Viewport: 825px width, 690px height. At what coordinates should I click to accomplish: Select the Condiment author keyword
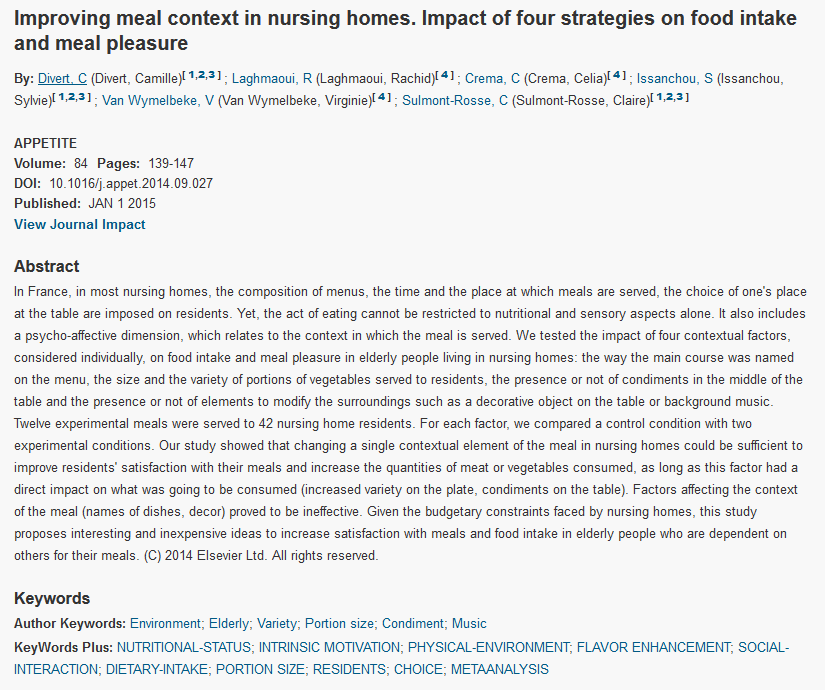point(413,624)
